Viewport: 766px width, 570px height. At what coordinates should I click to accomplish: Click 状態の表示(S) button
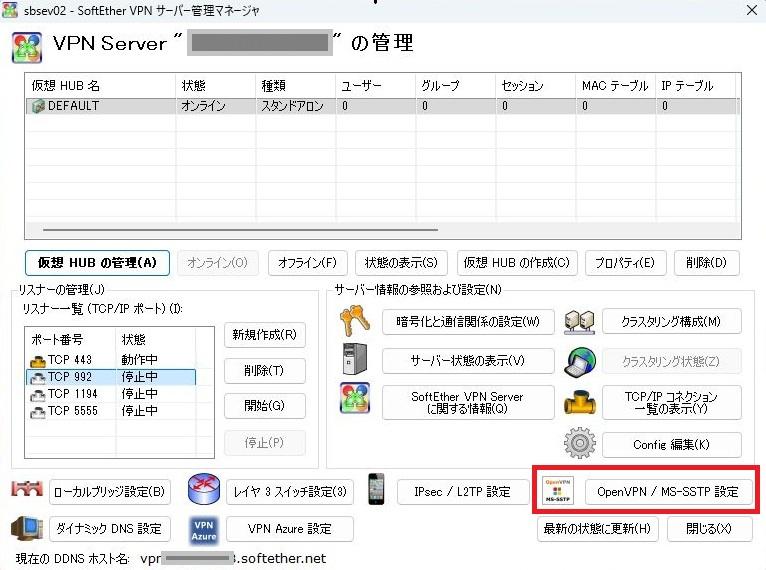[x=401, y=263]
